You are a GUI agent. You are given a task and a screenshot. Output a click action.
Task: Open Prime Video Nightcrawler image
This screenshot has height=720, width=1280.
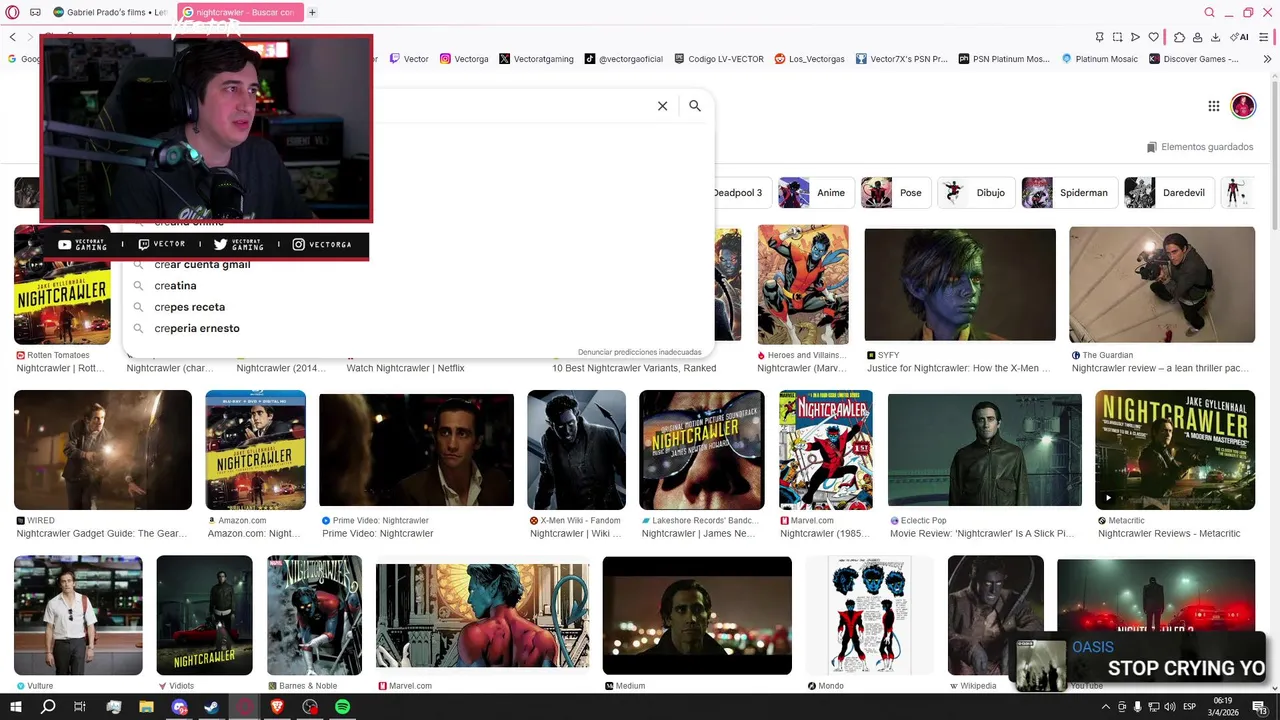[x=416, y=450]
